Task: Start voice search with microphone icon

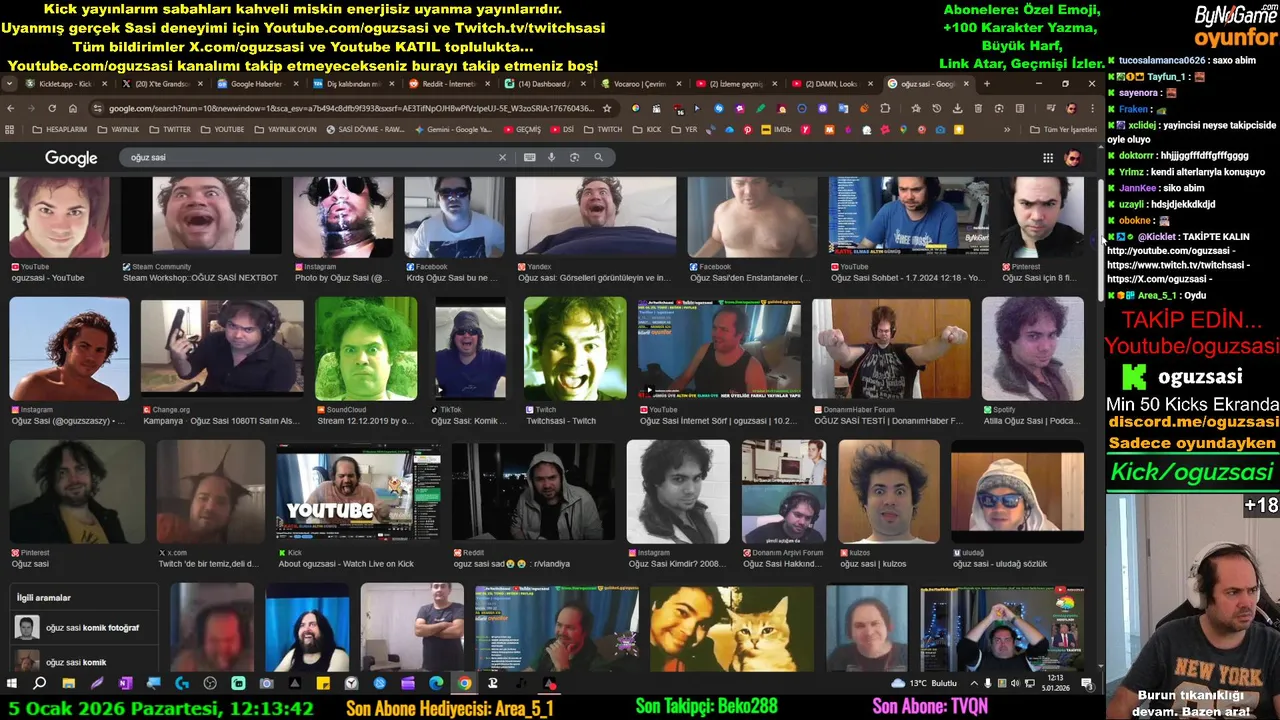Action: [551, 157]
